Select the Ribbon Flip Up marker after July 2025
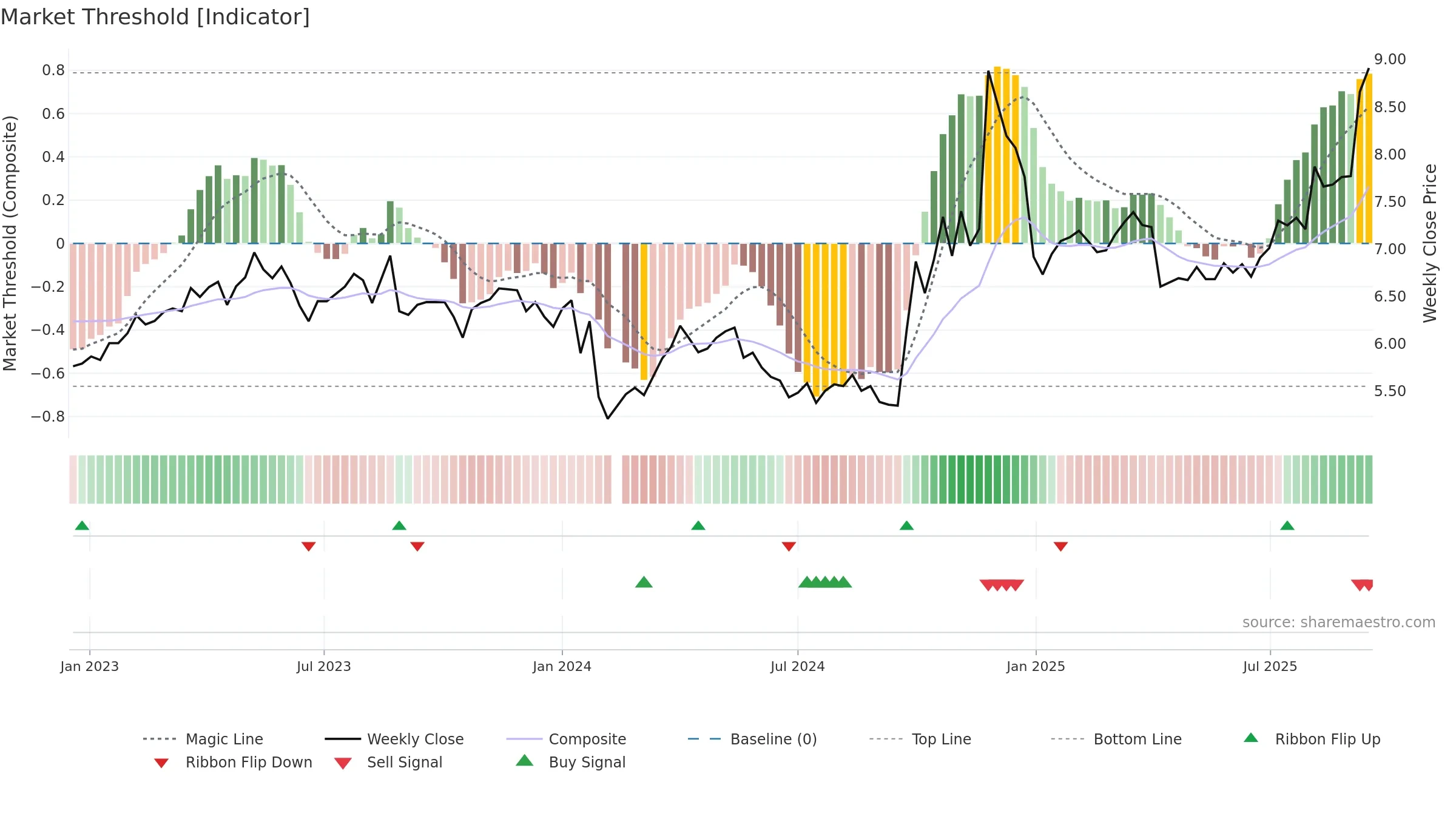 point(1287,525)
